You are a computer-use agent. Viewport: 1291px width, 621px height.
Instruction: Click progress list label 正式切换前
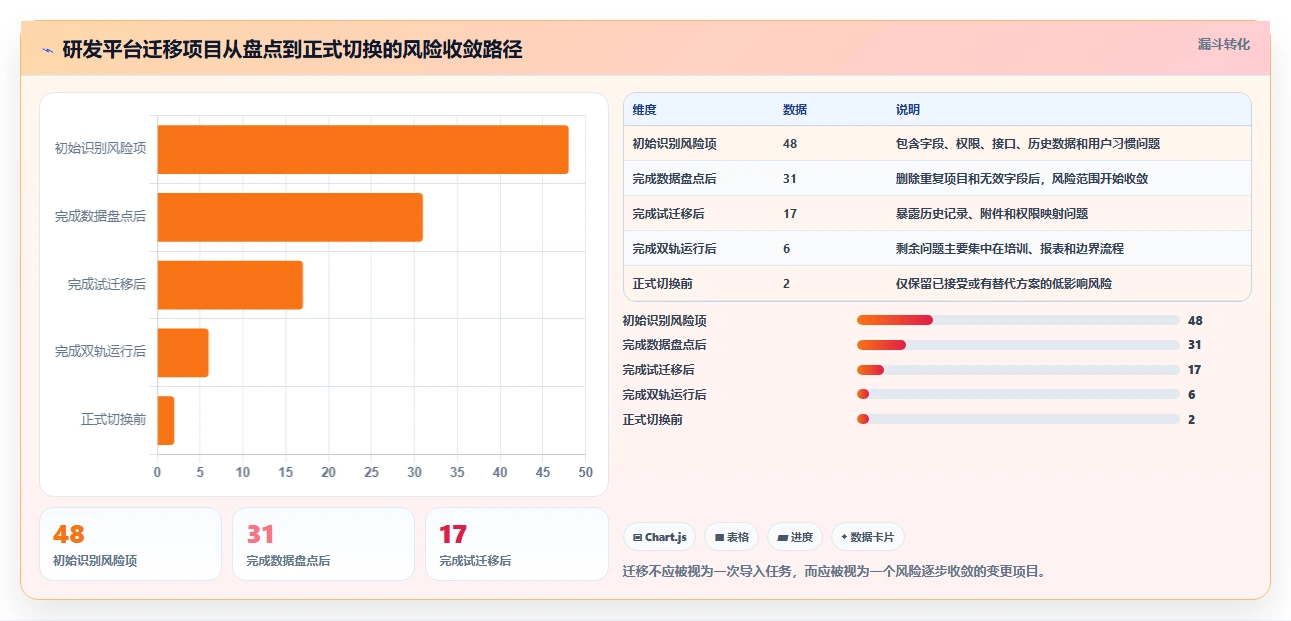pos(653,420)
